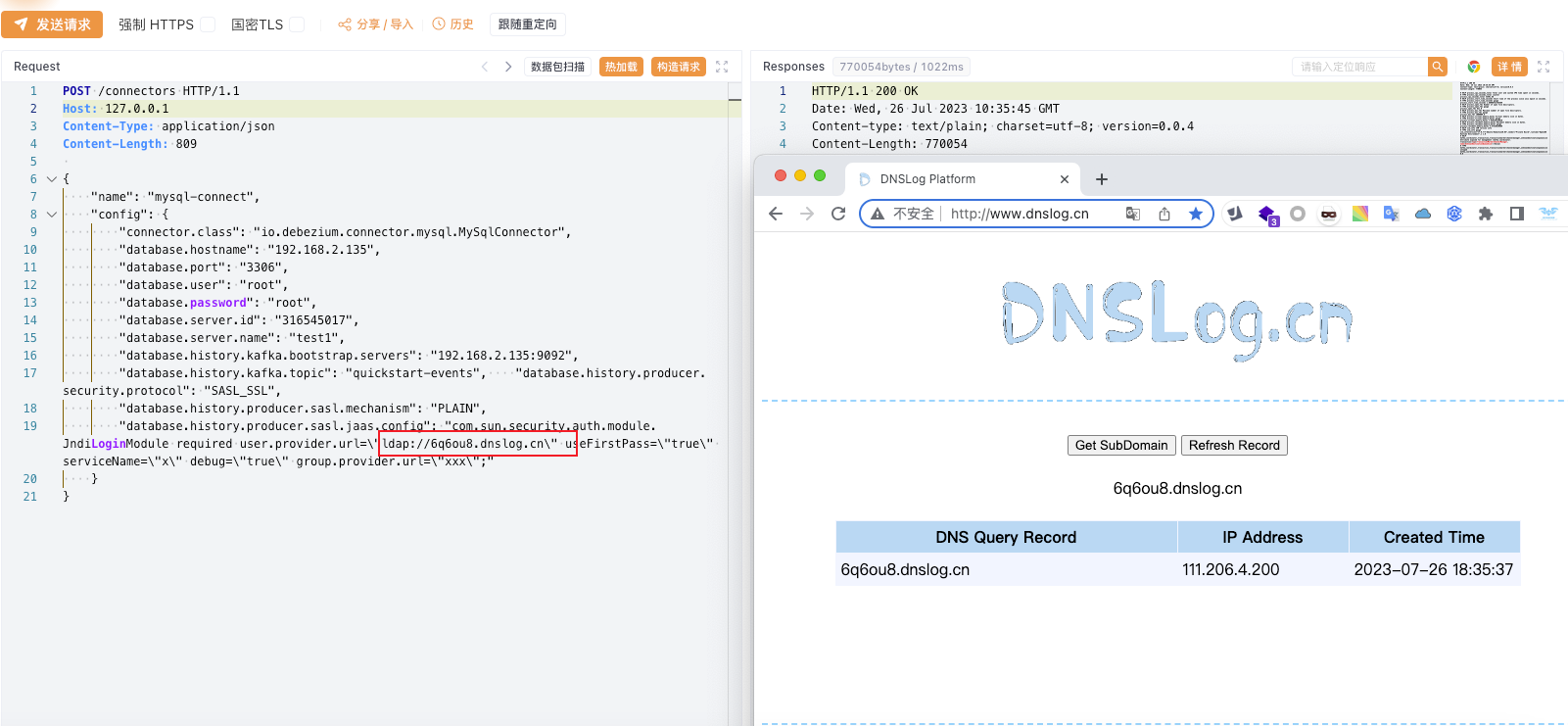Image resolution: width=1568 pixels, height=726 pixels.
Task: Click the purple extension with badge 3
Action: tap(1267, 215)
